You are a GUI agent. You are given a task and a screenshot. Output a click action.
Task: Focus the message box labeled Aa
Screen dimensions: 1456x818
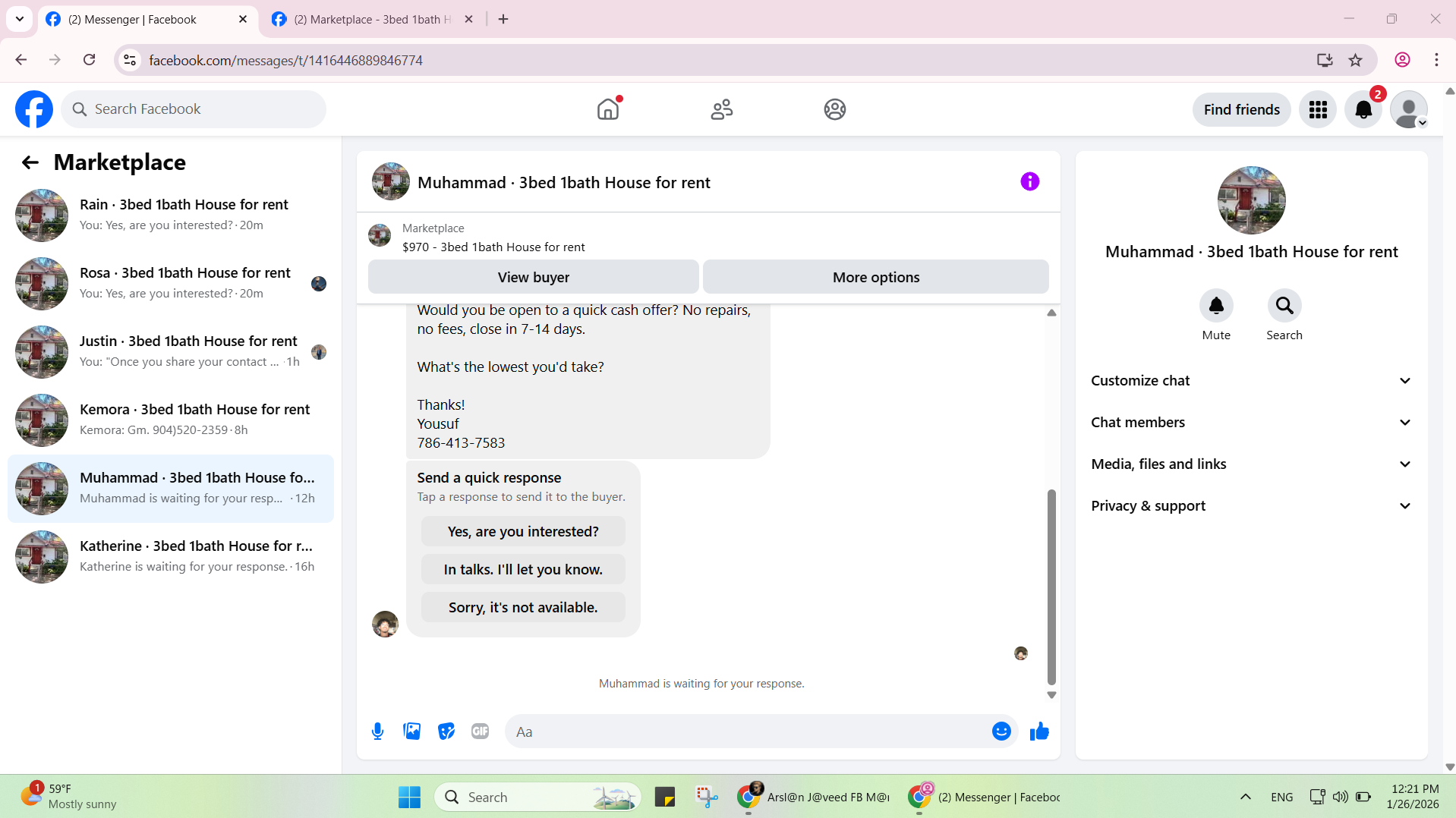pyautogui.click(x=748, y=731)
